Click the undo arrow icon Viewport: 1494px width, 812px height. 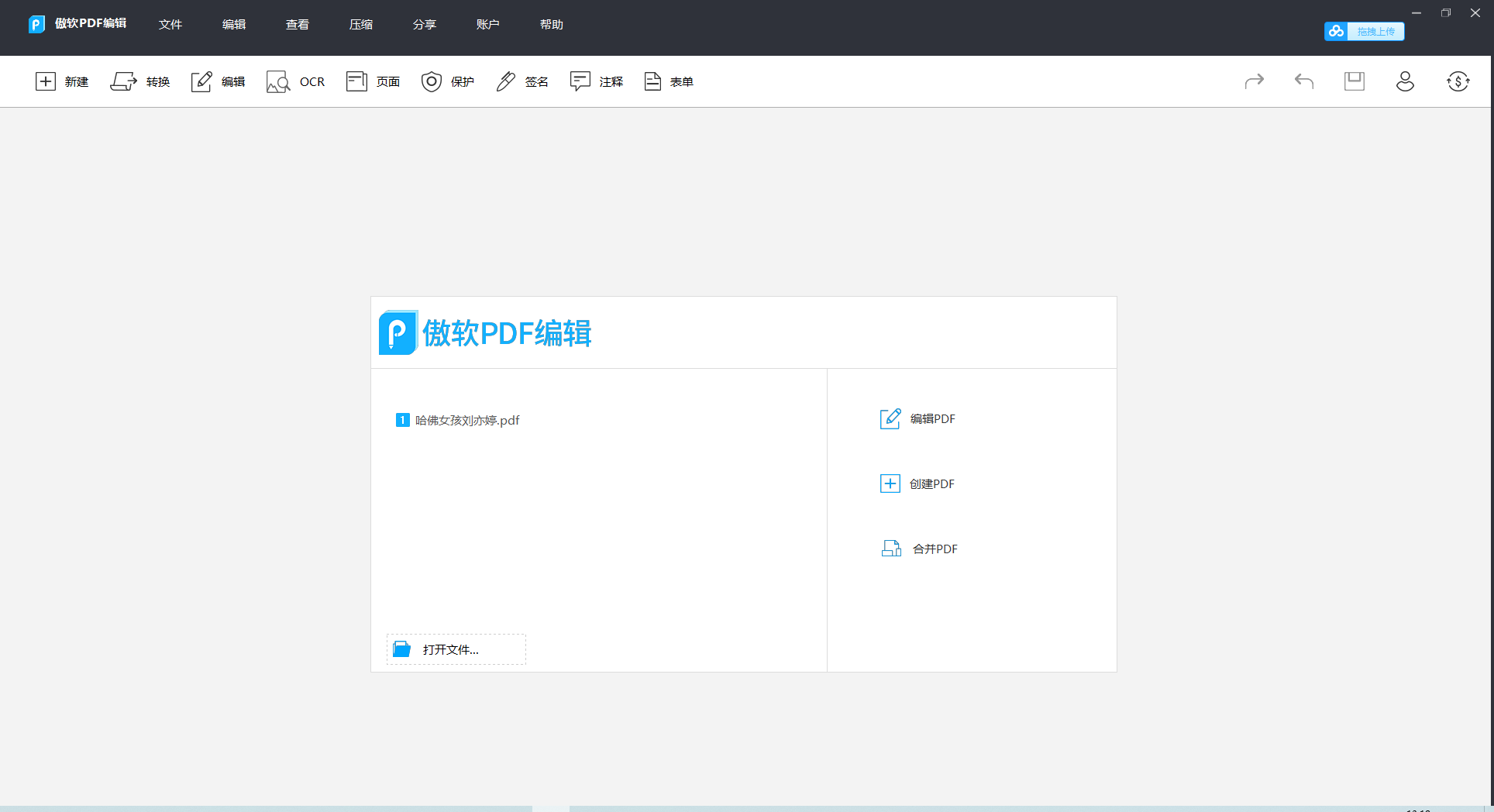tap(1303, 81)
